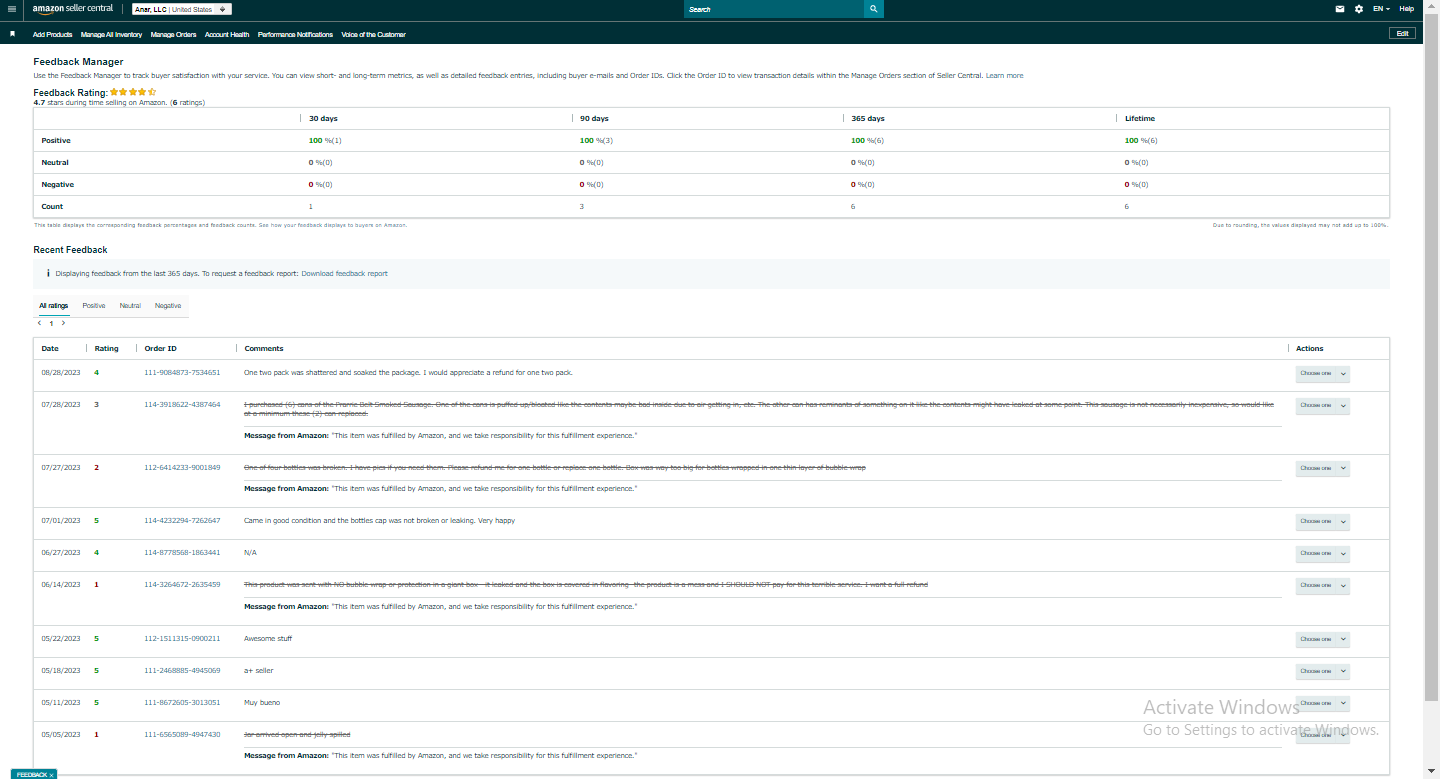1440x779 pixels.
Task: Open the EN language dropdown
Action: [1381, 9]
